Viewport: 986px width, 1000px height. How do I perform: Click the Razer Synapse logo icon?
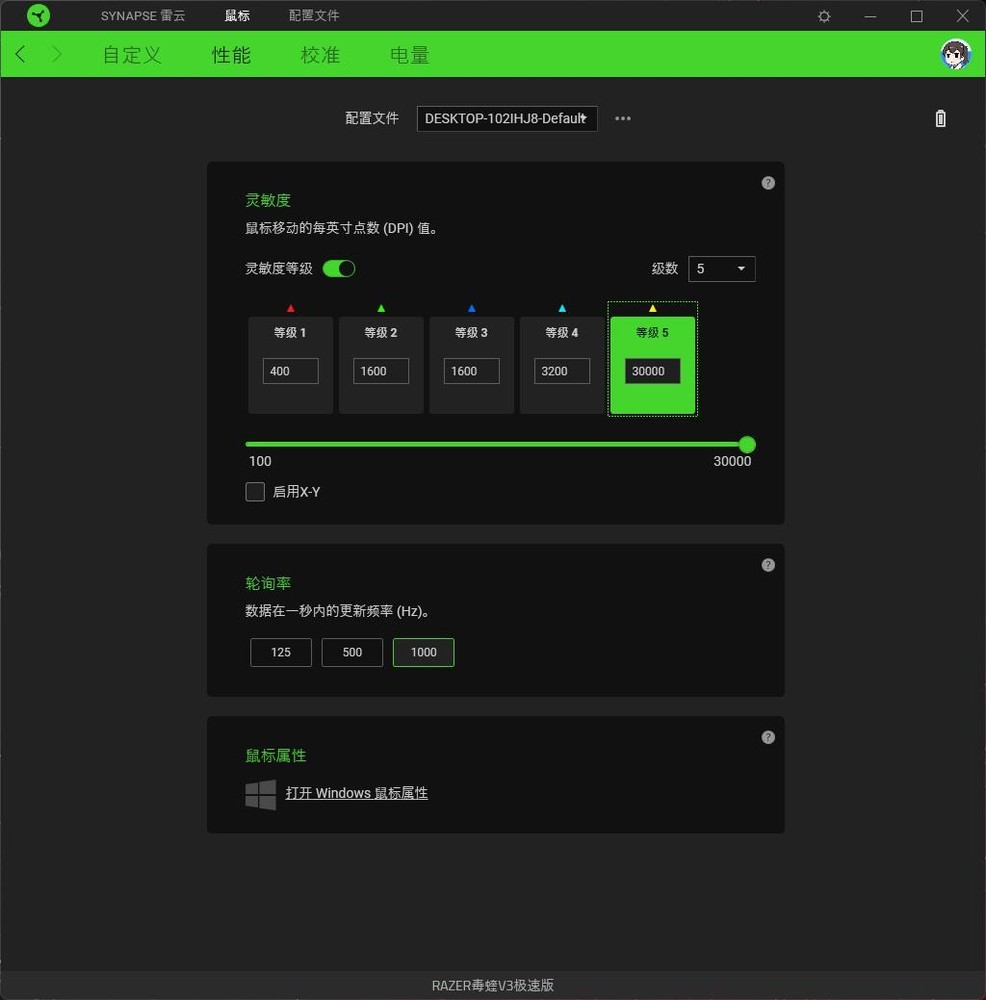coord(38,15)
